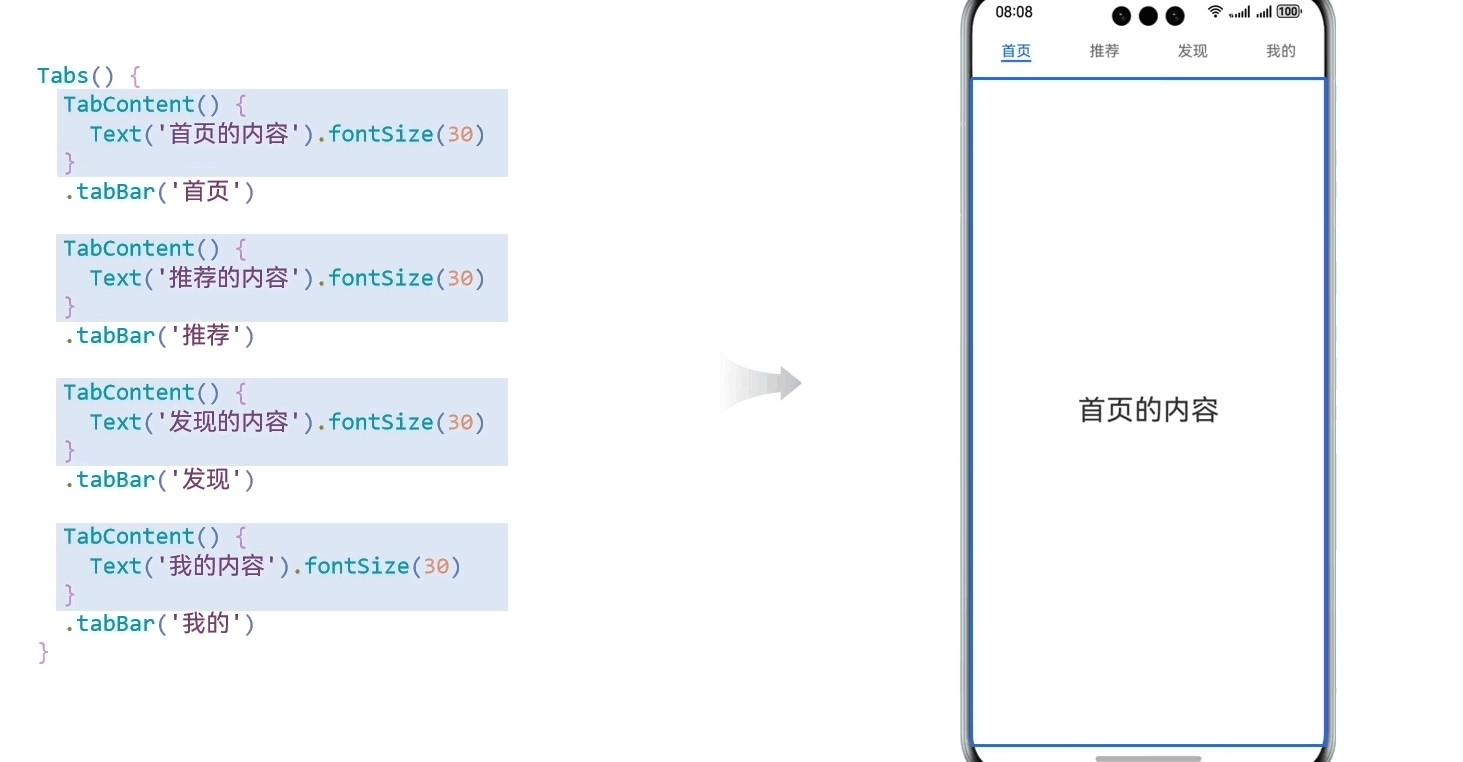Select the active 首页 tab
This screenshot has width=1463, height=762.
pyautogui.click(x=1016, y=51)
